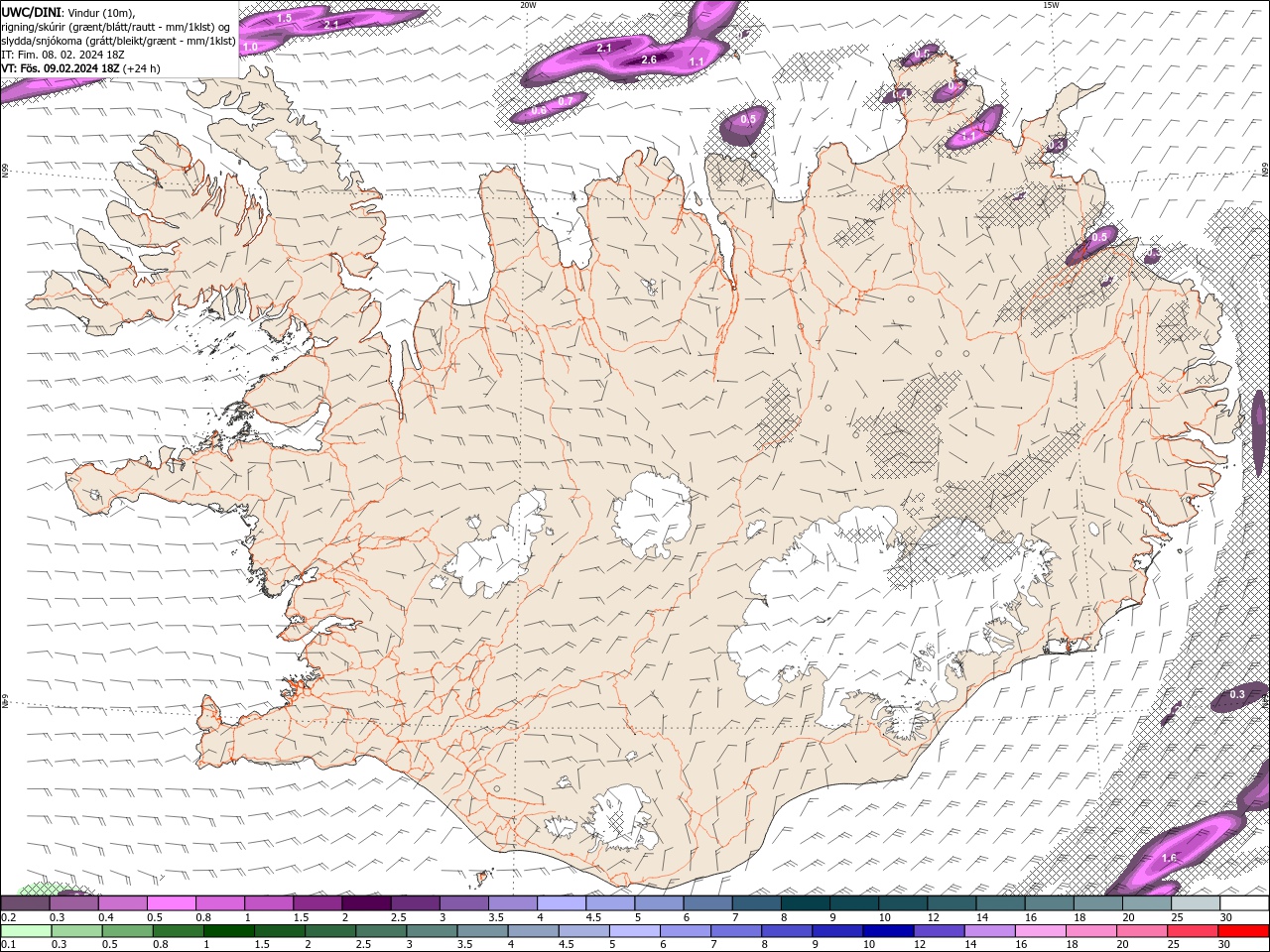1270x952 pixels.
Task: Click the '15W' longitude label
Action: (1051, 4)
